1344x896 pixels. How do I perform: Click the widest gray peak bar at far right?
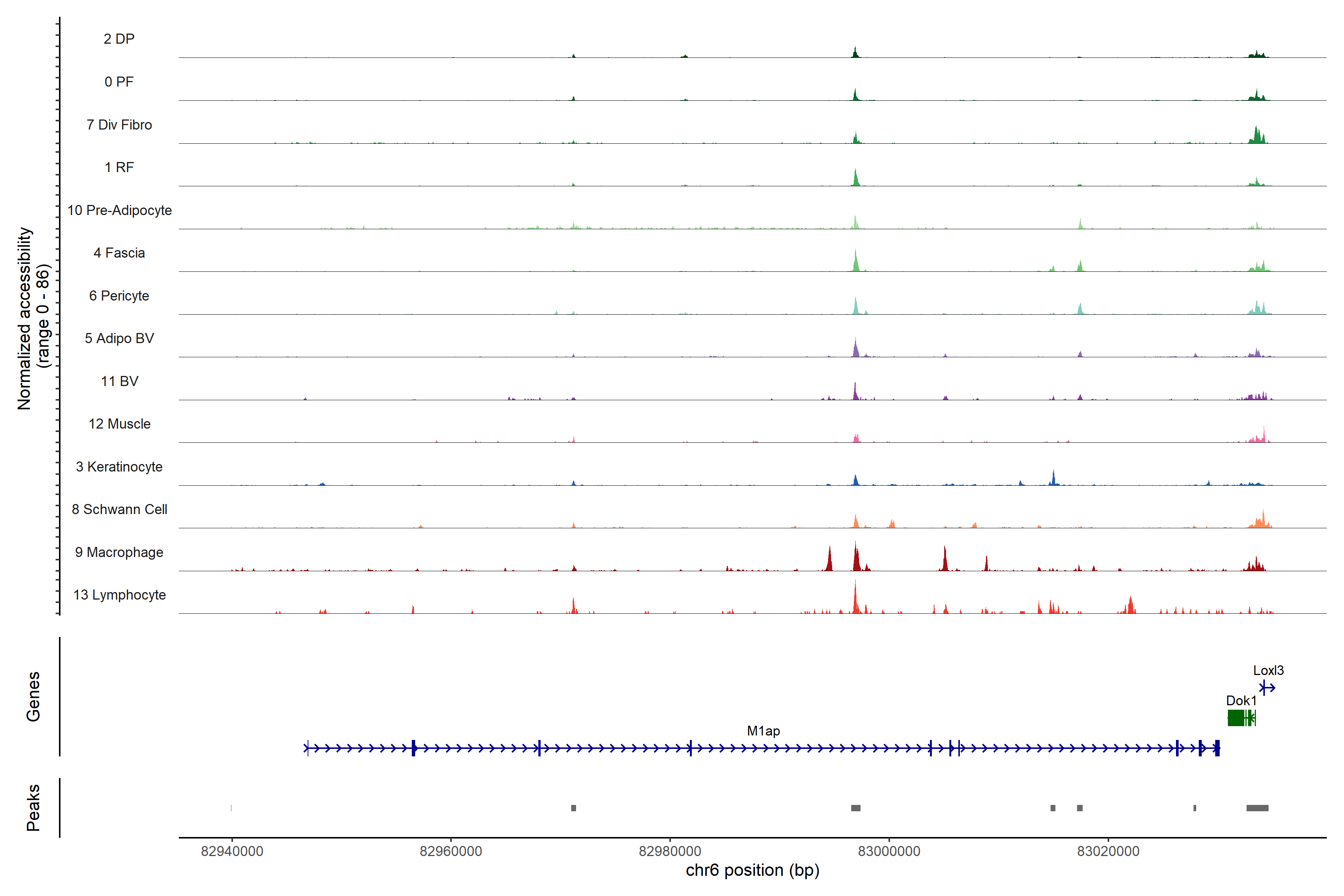1257,808
